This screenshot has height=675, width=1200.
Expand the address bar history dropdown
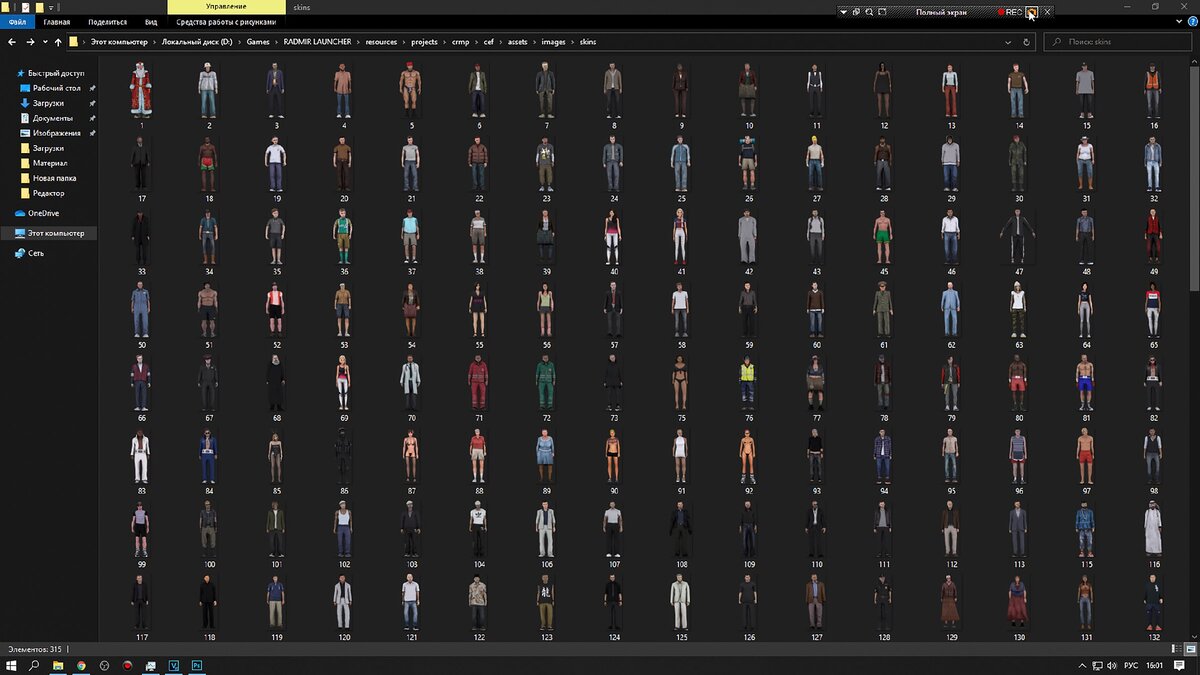(x=1009, y=42)
